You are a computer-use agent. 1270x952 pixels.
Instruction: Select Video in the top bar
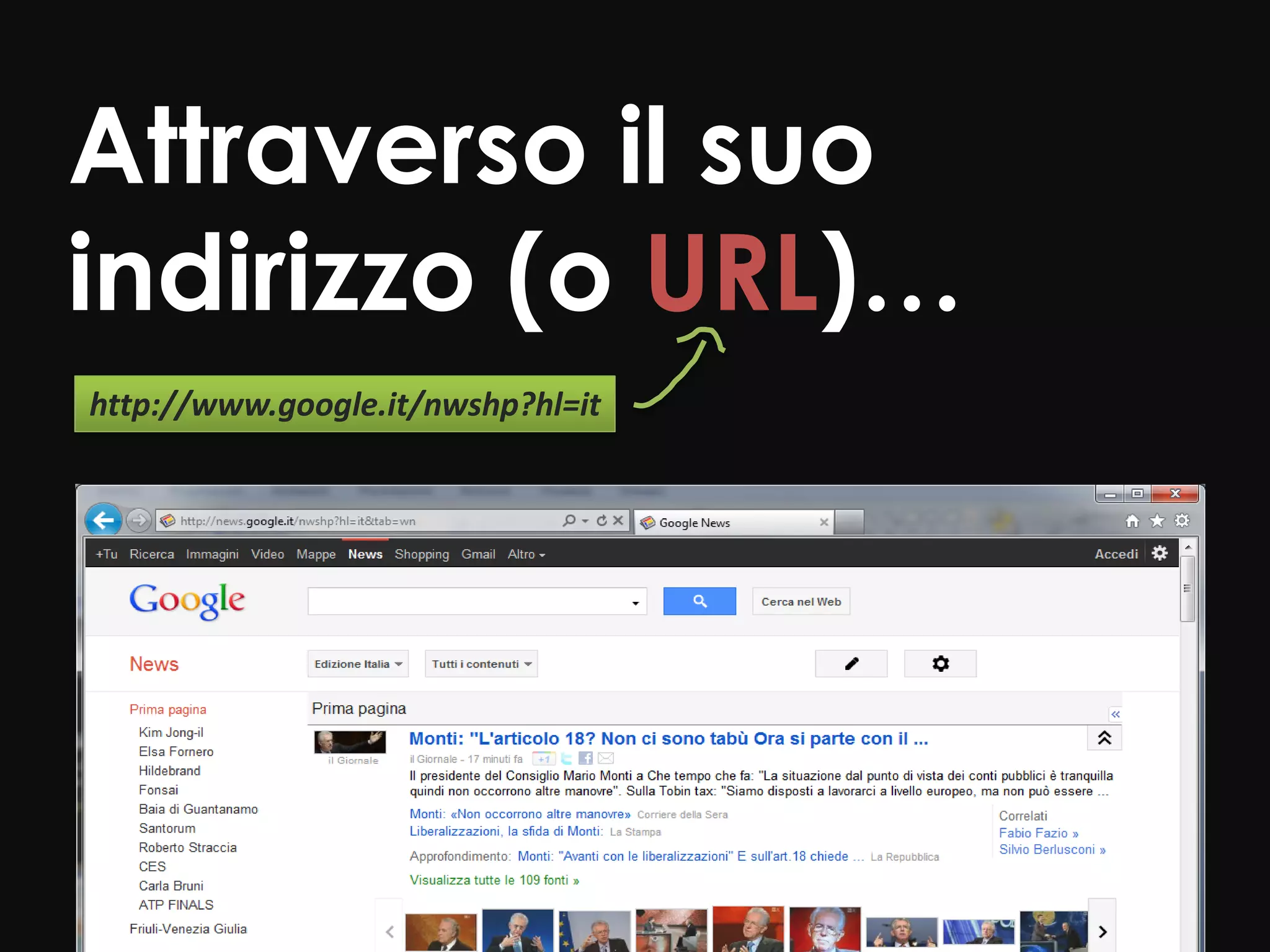pos(267,554)
